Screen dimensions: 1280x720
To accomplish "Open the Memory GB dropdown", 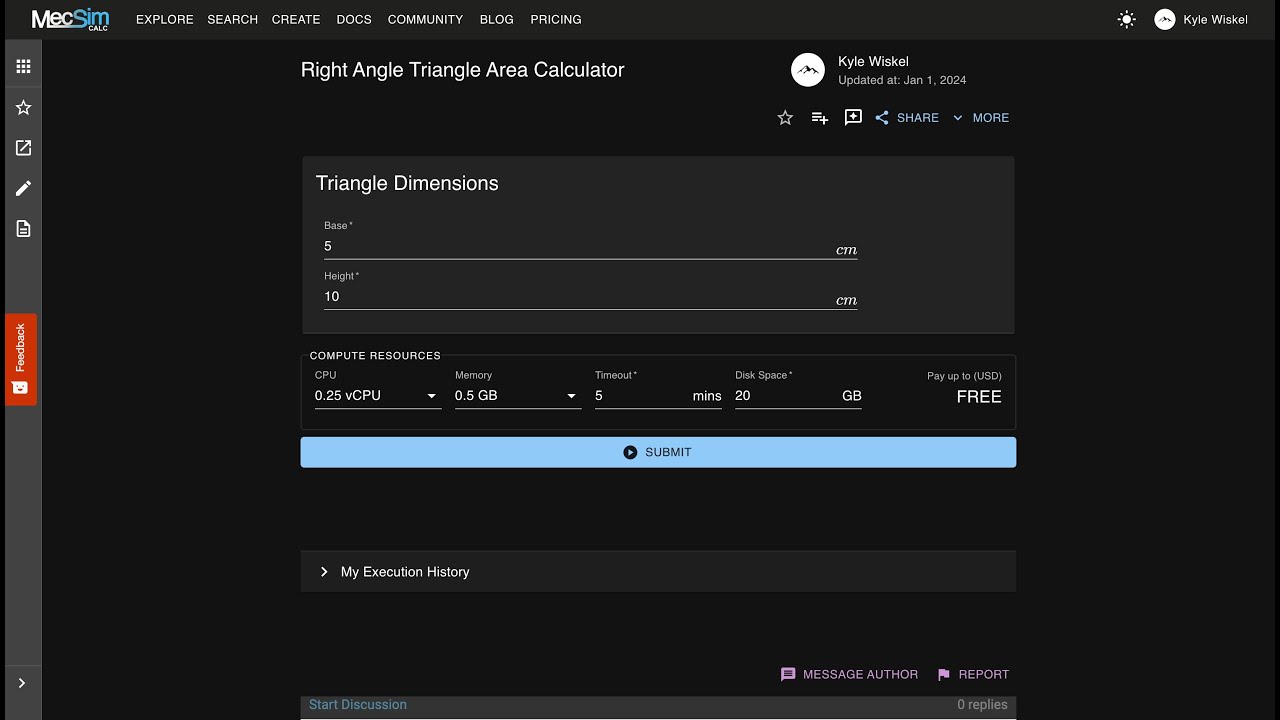I will click(x=517, y=396).
